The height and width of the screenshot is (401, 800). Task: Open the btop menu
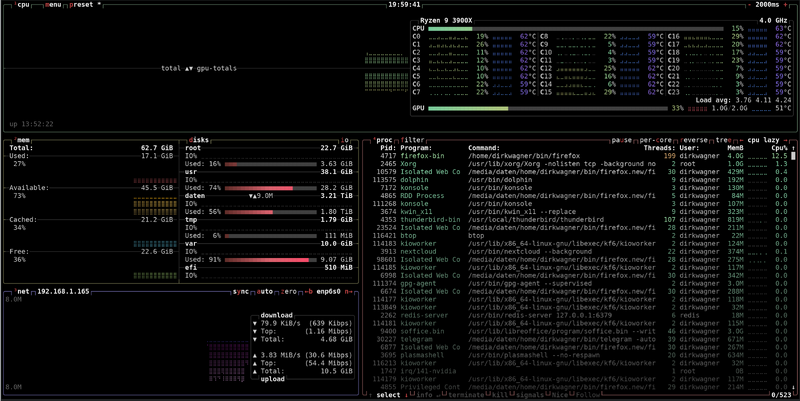point(53,5)
